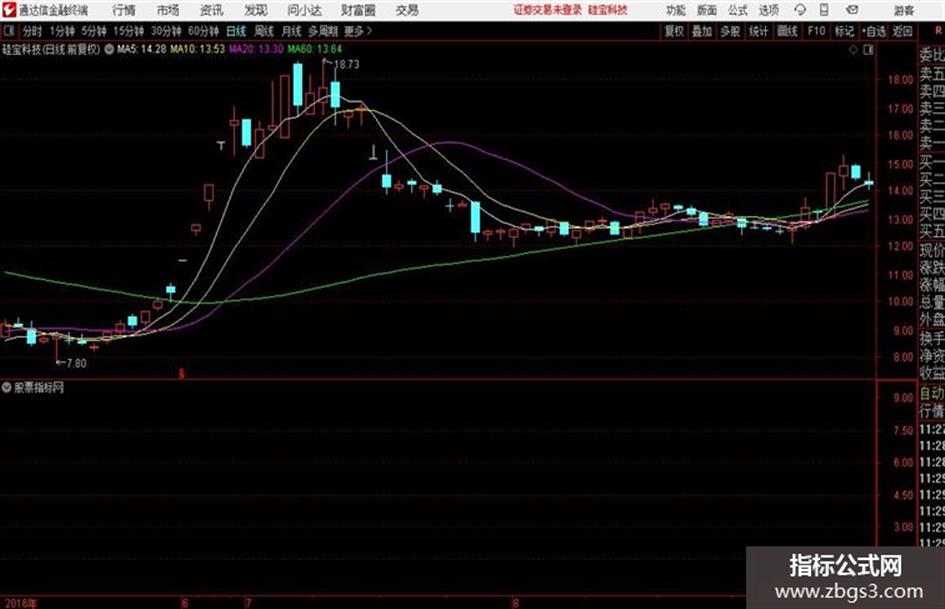Click the 叠加 overlay toolbar button
The width and height of the screenshot is (945, 609).
[x=702, y=31]
